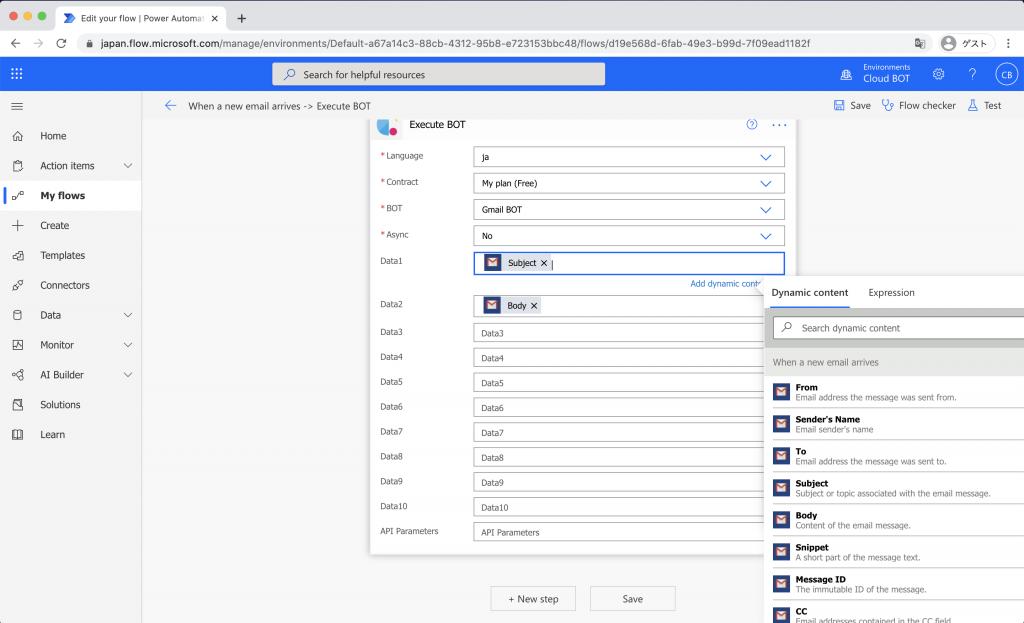The width and height of the screenshot is (1024, 623).
Task: Open the browser guest profile button
Action: 965,44
